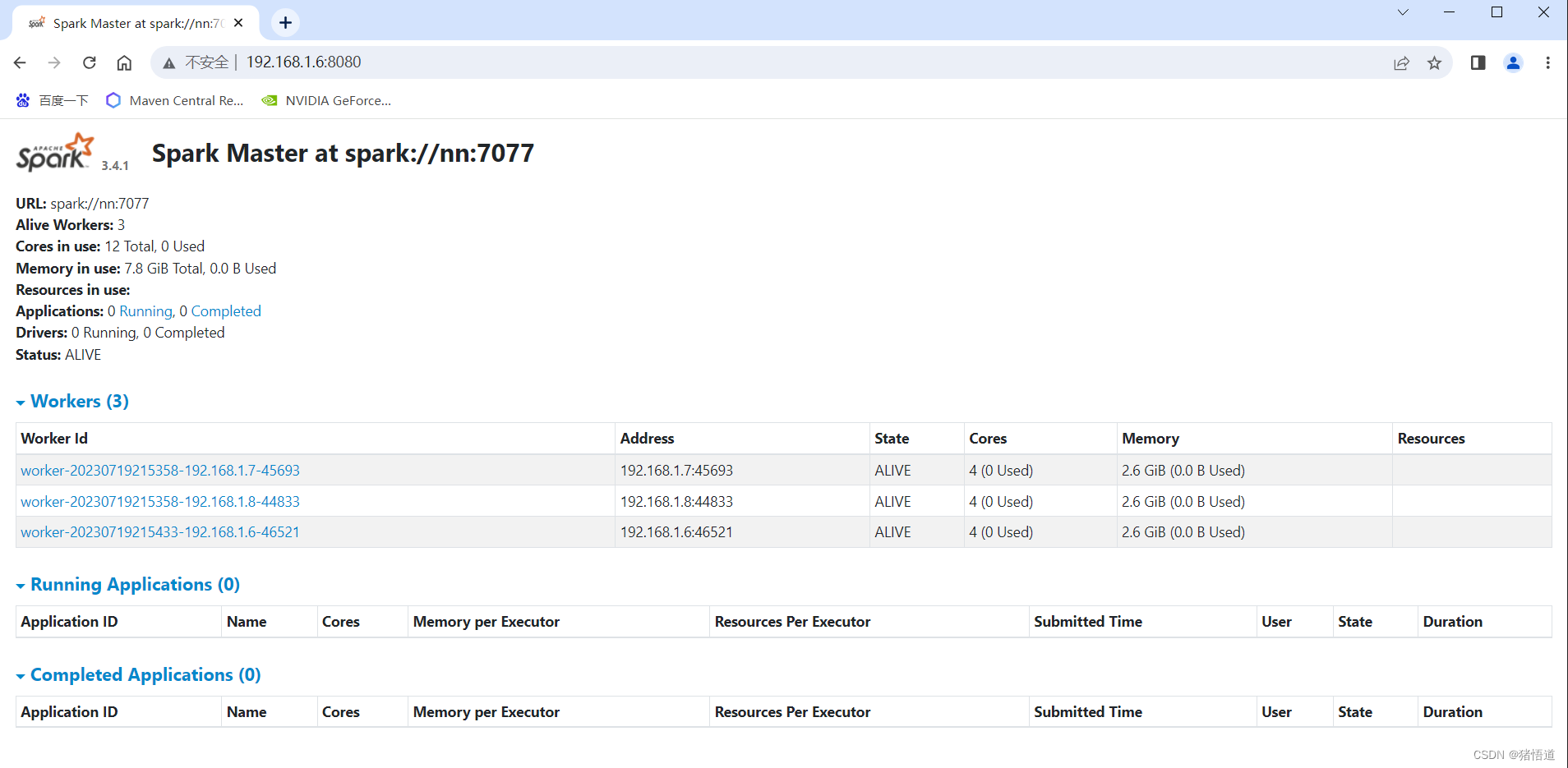Viewport: 1568px width, 768px height.
Task: Share this page using the share icon
Action: point(1401,63)
